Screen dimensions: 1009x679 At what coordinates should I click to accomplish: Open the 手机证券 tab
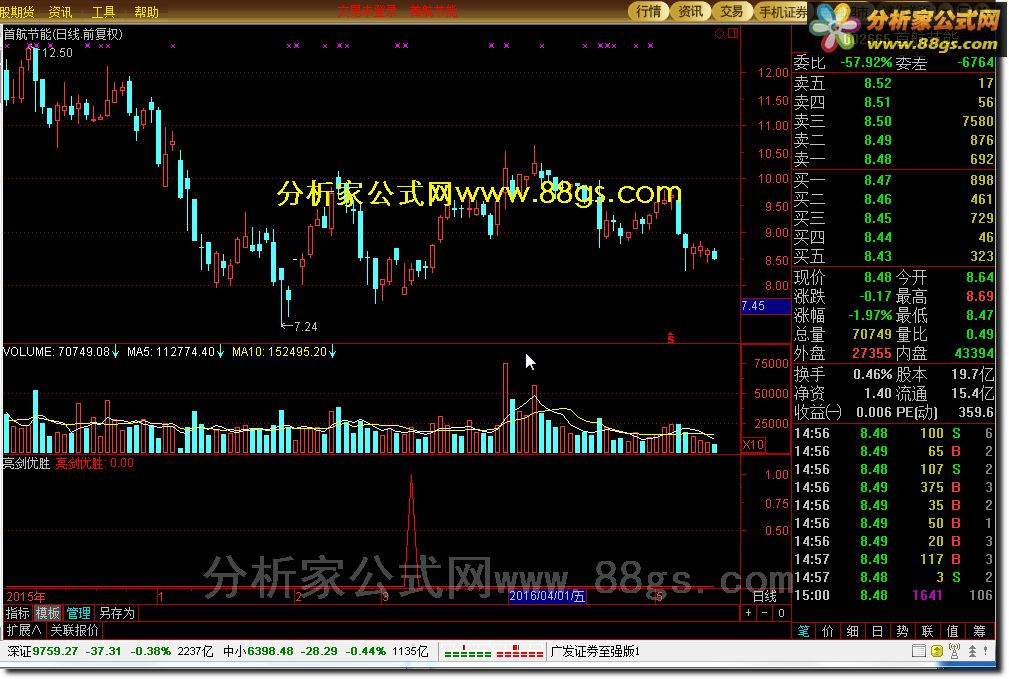click(782, 11)
